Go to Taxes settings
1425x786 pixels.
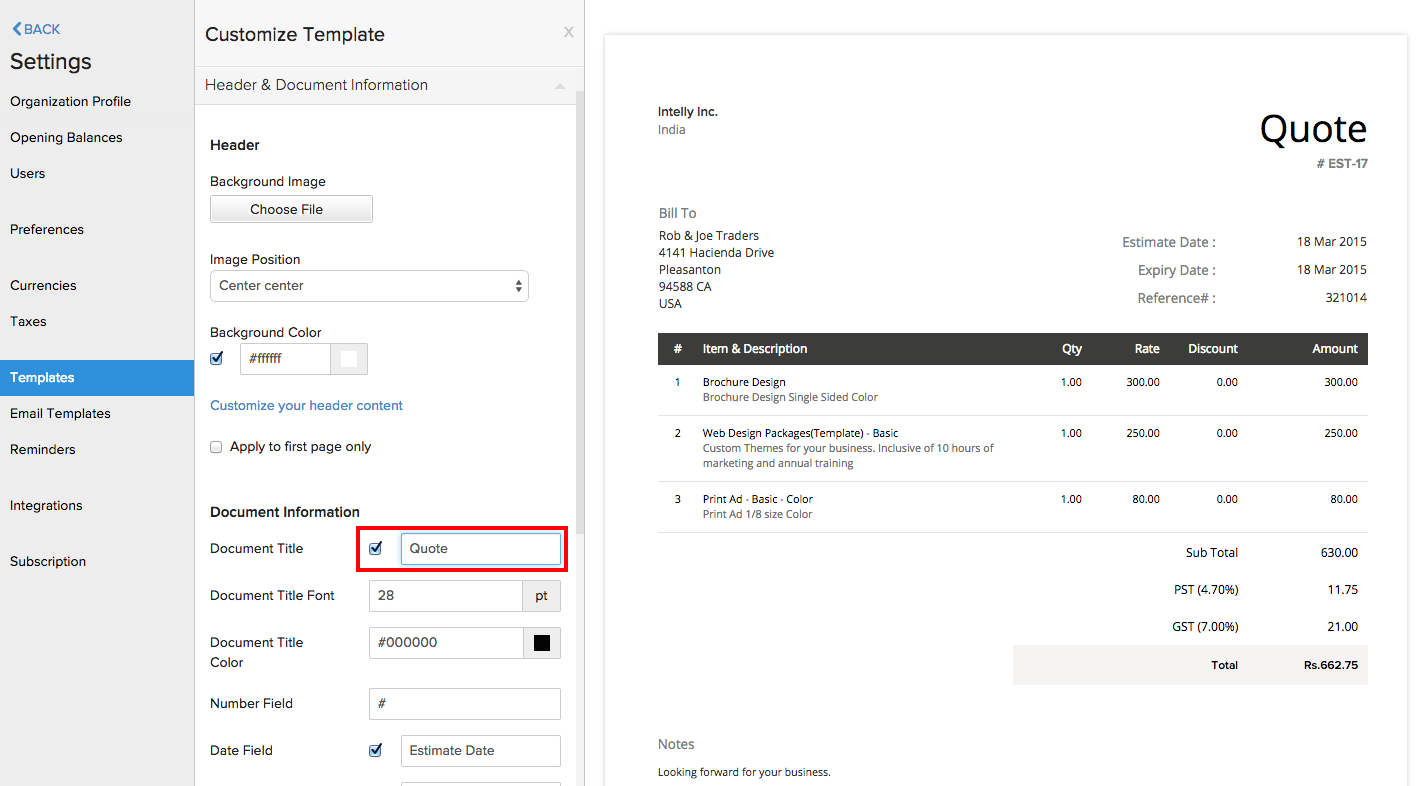28,321
